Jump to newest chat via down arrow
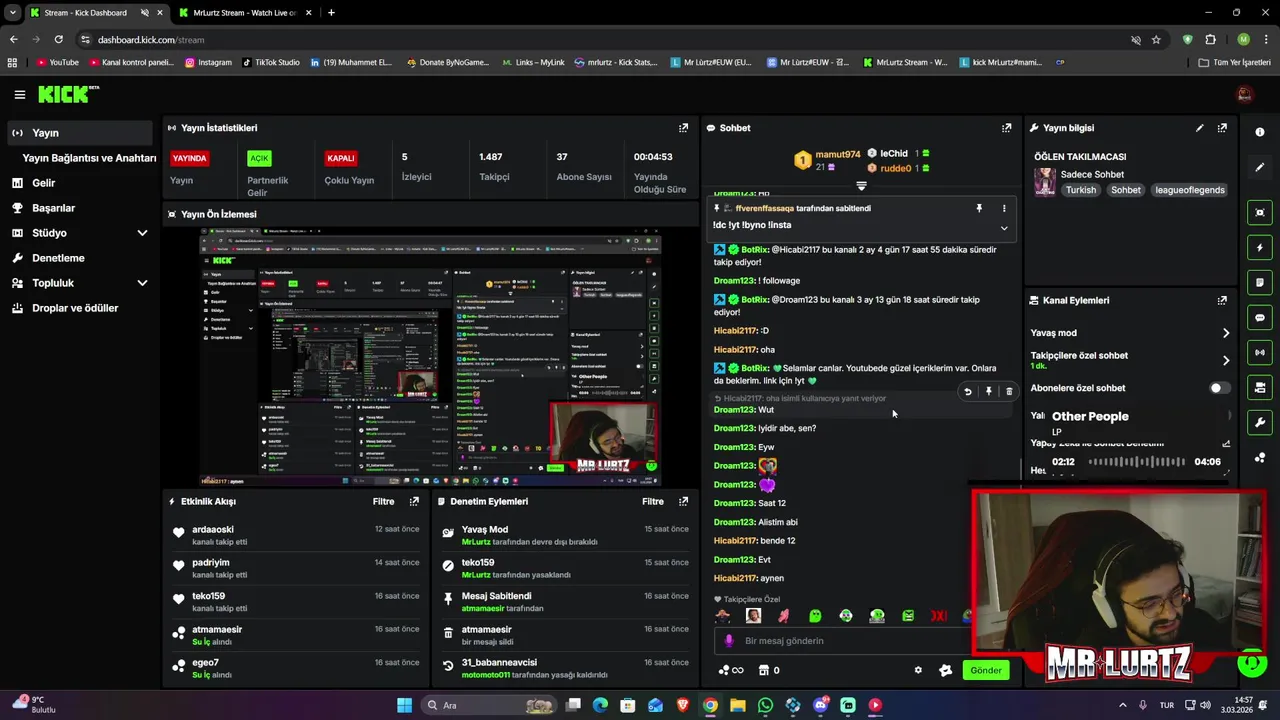 (x=861, y=186)
